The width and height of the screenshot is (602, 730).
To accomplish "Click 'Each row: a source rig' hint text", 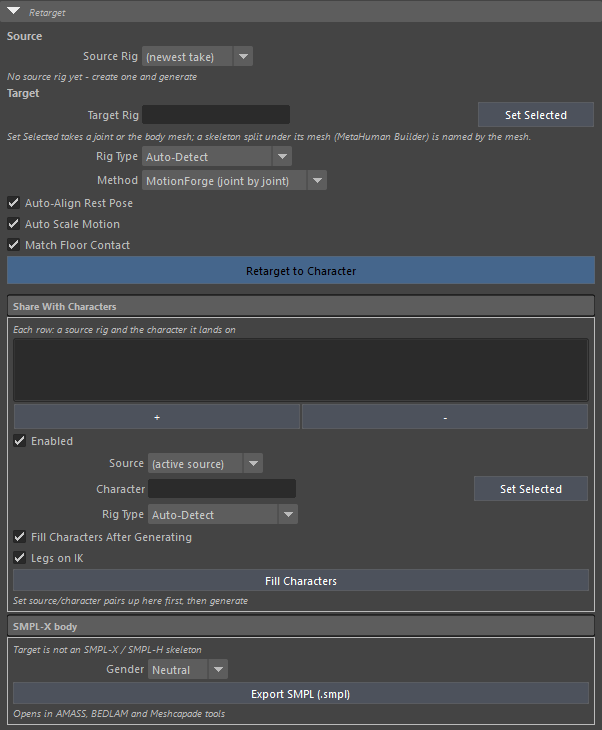I will tap(124, 330).
